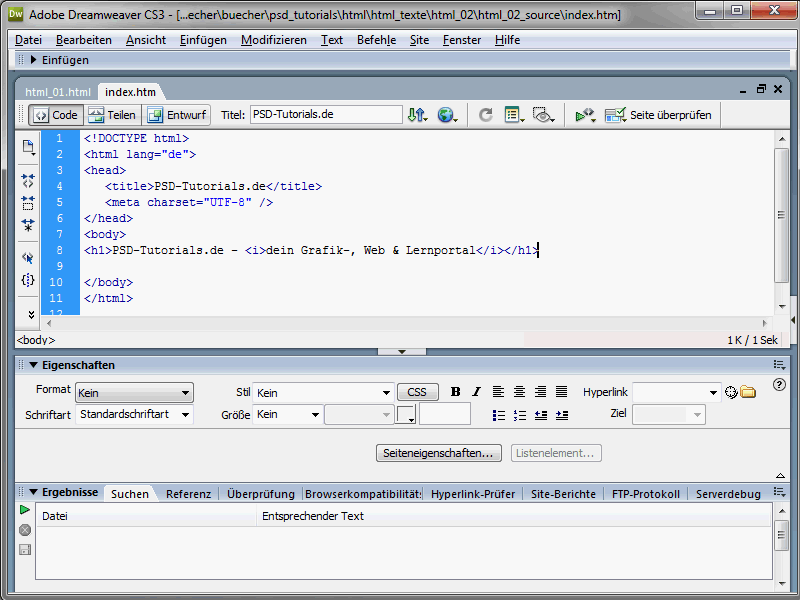The width and height of the screenshot is (800, 600).
Task: Collapse the Eigenschaften panel
Action: tap(34, 365)
